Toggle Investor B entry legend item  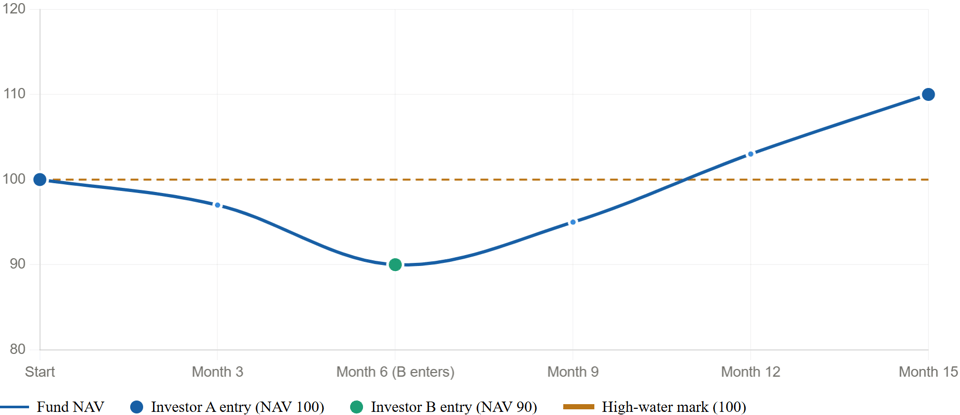coord(453,407)
